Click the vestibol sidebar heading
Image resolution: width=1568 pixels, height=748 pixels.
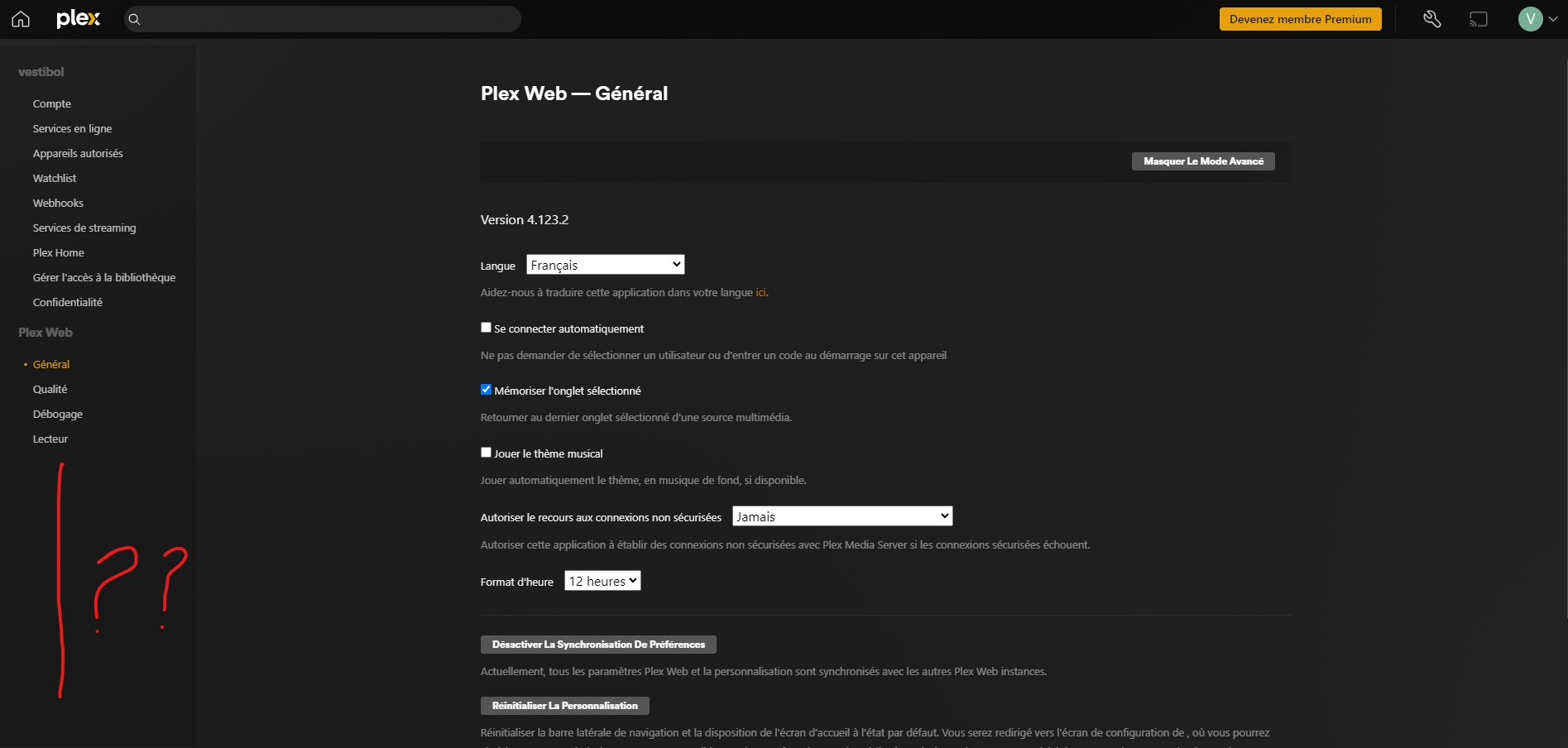click(41, 72)
